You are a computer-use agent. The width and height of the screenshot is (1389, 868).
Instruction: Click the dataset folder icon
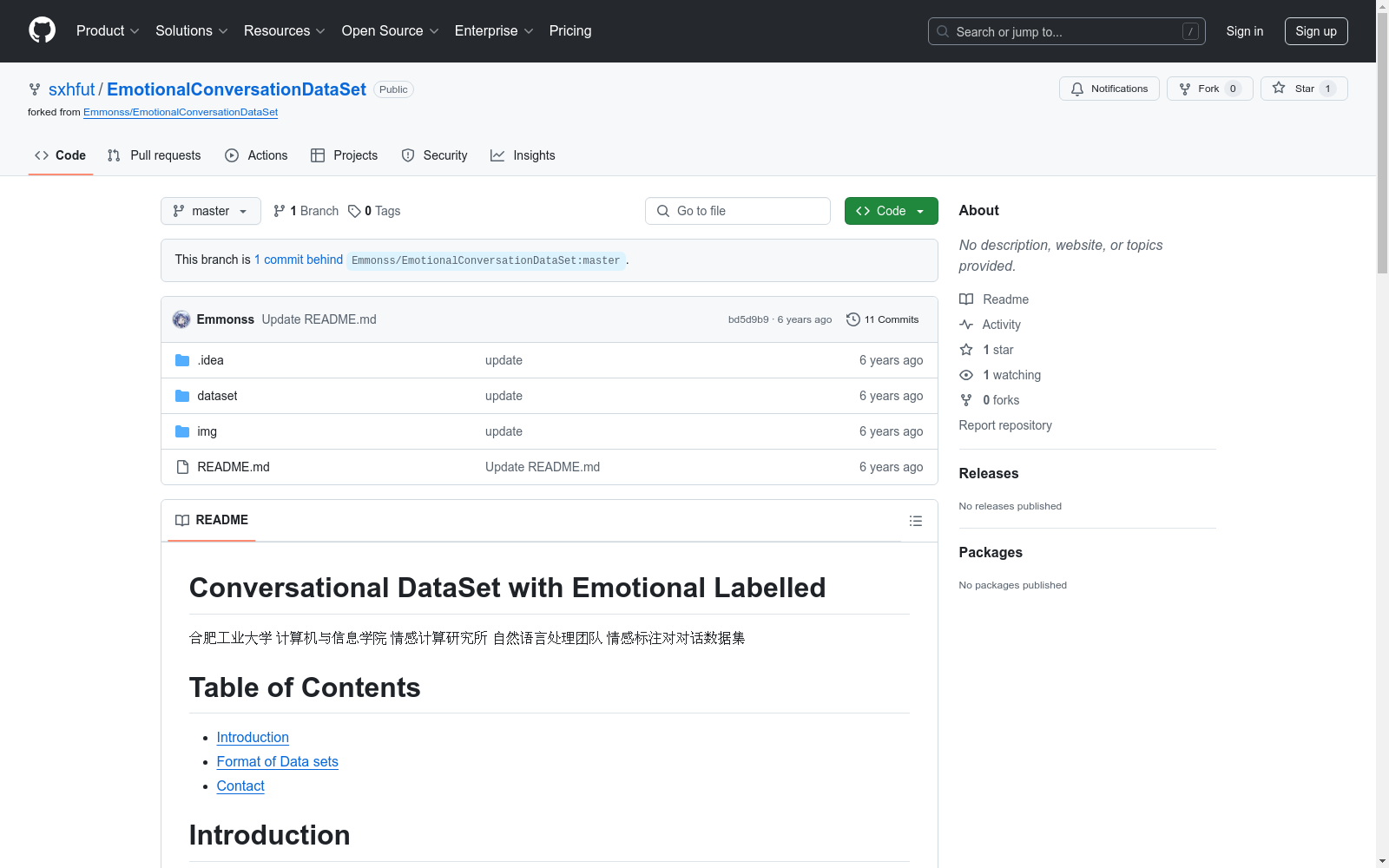click(x=182, y=396)
